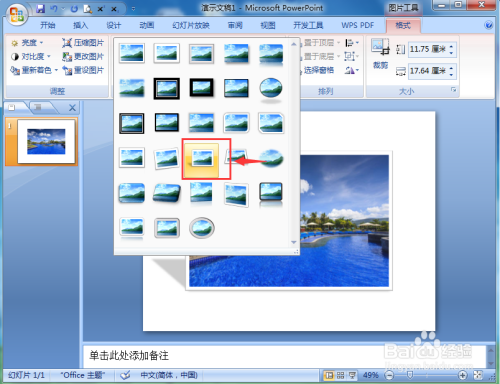Image resolution: width=500 pixels, height=384 pixels.
Task: Select the rotated white picture style
Action: click(x=166, y=159)
